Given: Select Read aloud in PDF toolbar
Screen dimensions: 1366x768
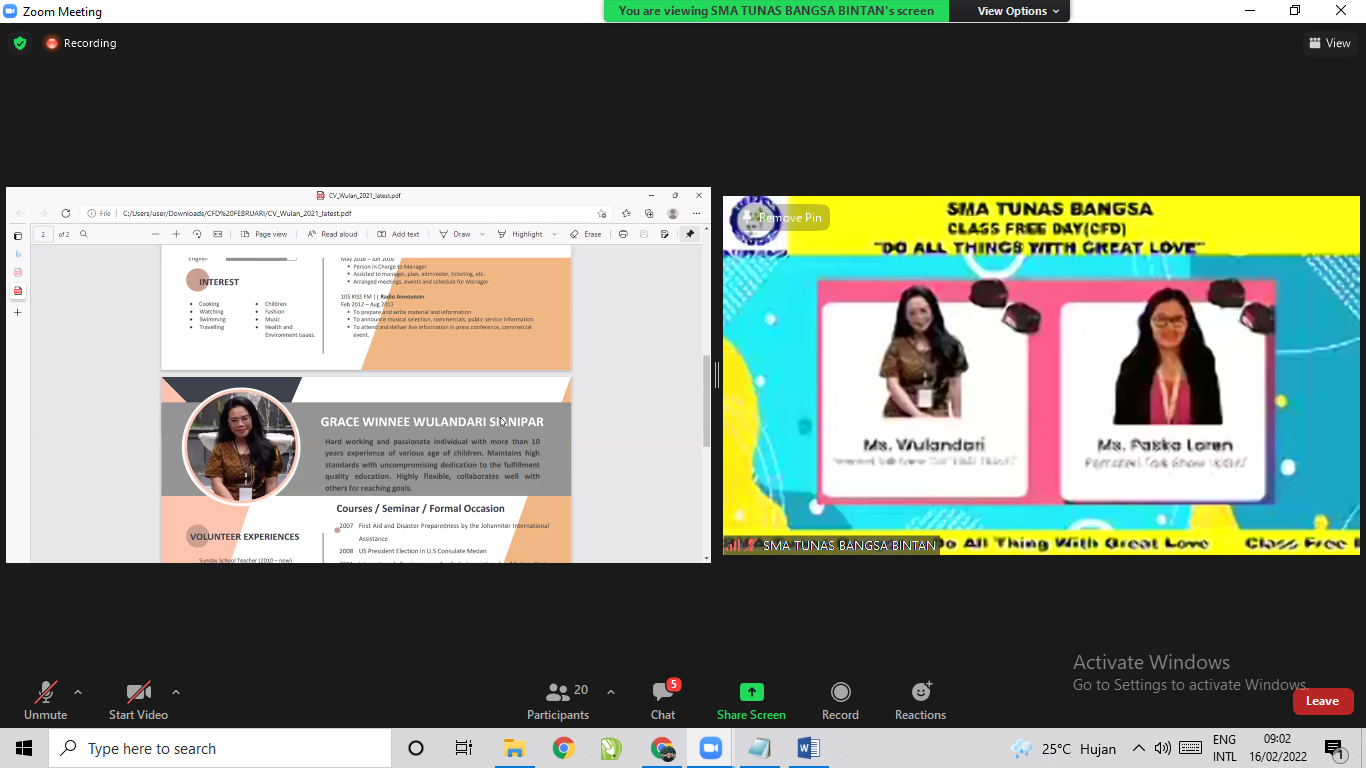Looking at the screenshot, I should coord(332,234).
